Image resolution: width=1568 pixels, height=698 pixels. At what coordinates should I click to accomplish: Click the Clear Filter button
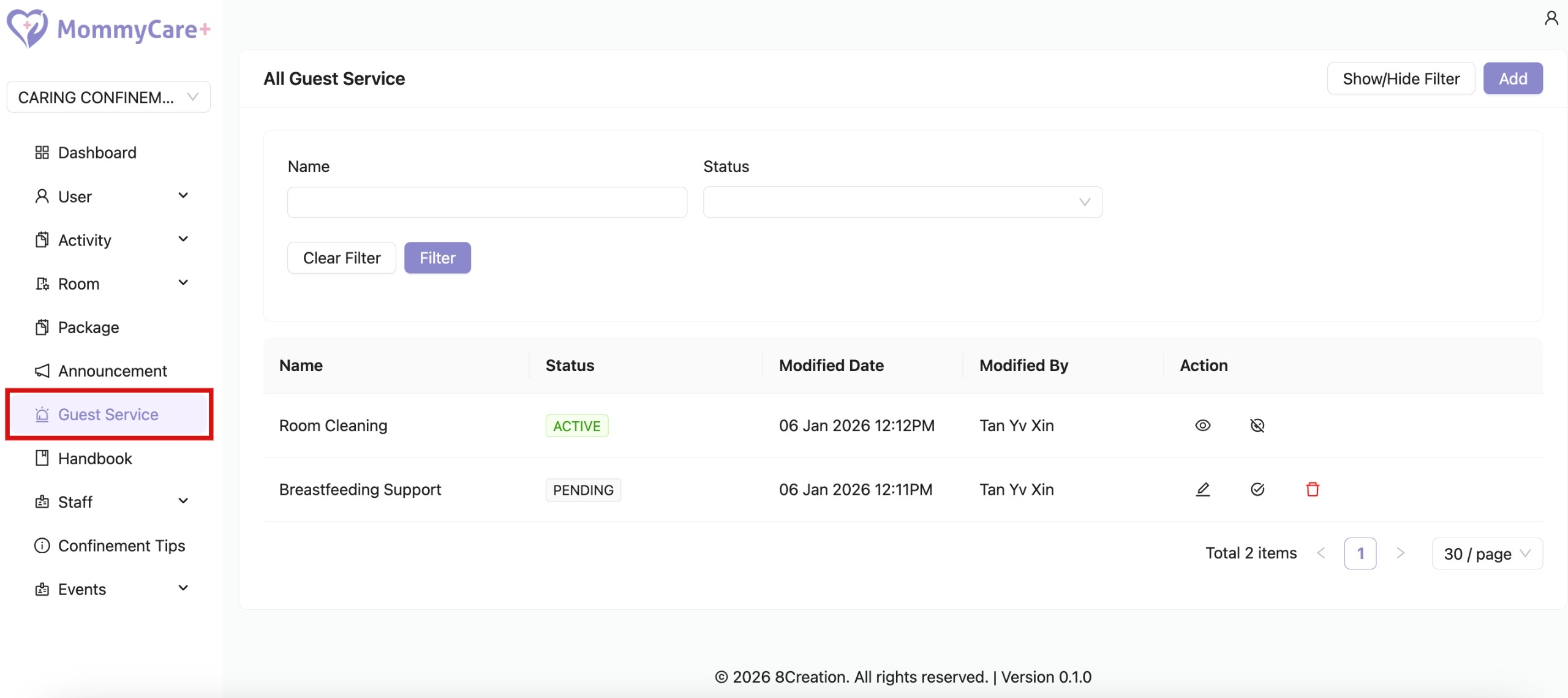point(341,258)
